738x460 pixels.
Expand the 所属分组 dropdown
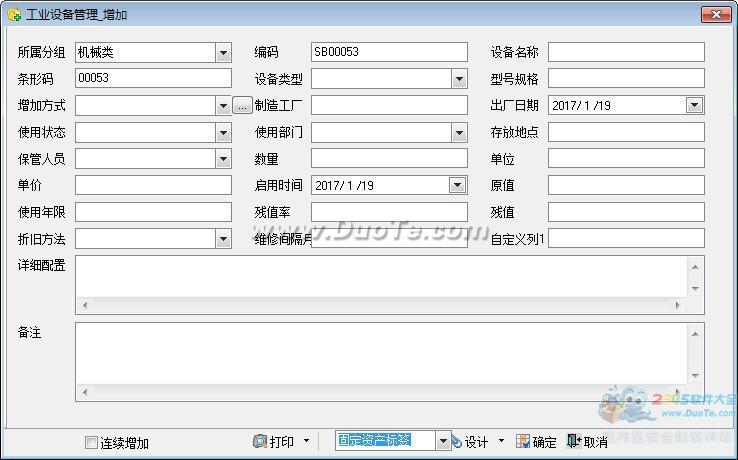[x=223, y=52]
